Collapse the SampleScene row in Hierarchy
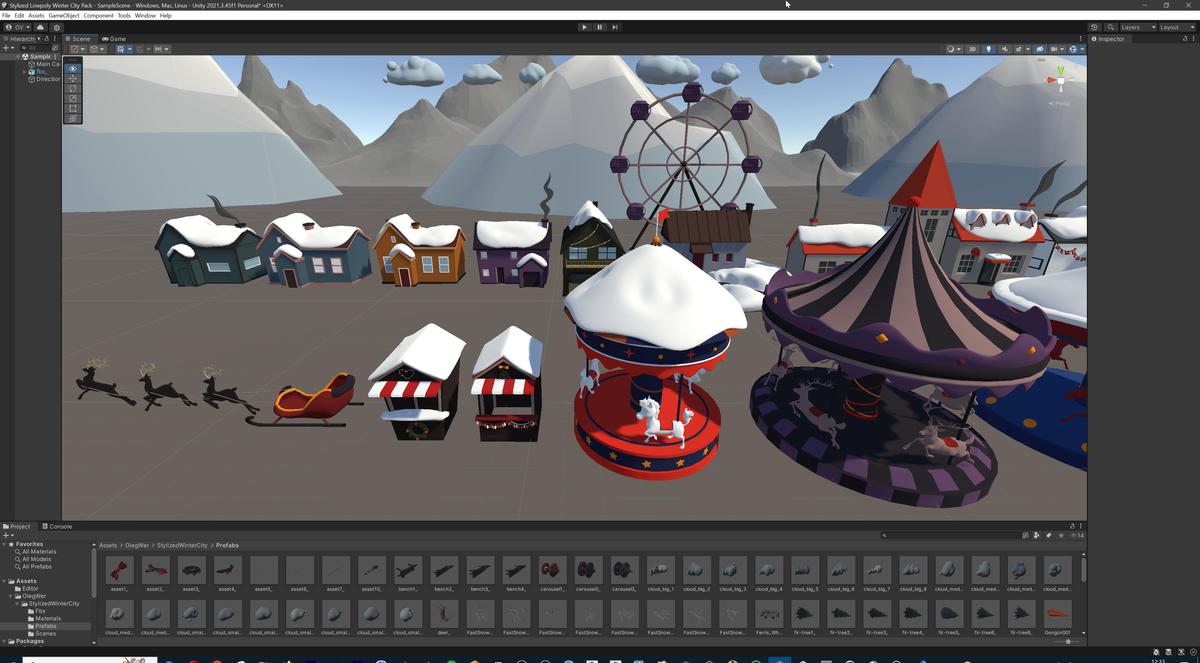This screenshot has width=1200, height=663. tap(19, 57)
